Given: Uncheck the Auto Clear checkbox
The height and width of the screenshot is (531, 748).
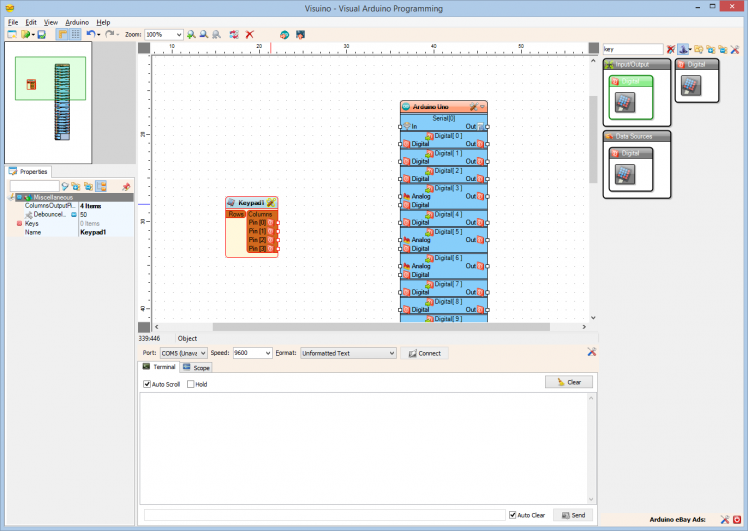Looking at the screenshot, I should coord(513,515).
